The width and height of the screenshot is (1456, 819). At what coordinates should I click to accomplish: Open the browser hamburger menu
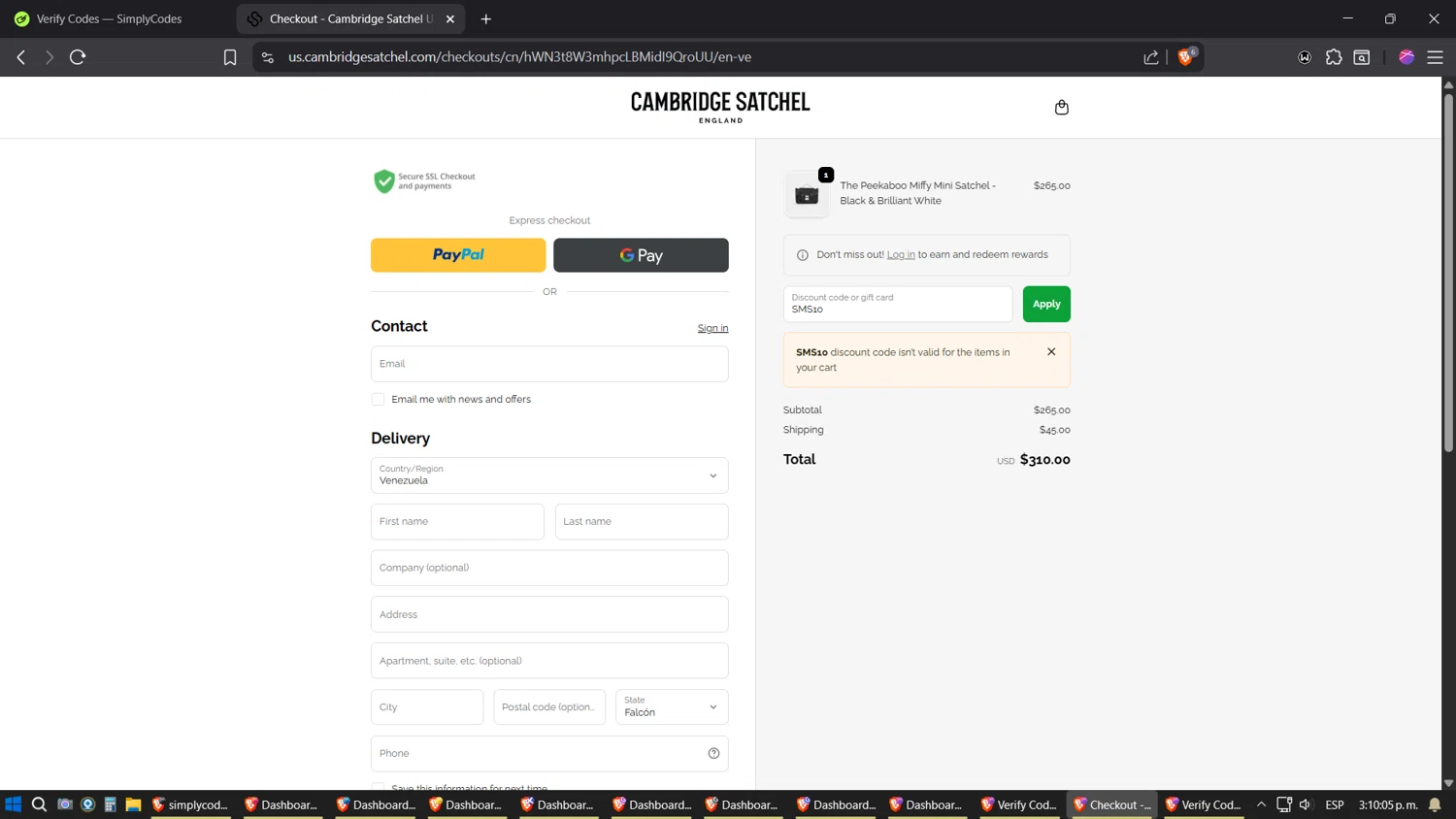[1435, 57]
